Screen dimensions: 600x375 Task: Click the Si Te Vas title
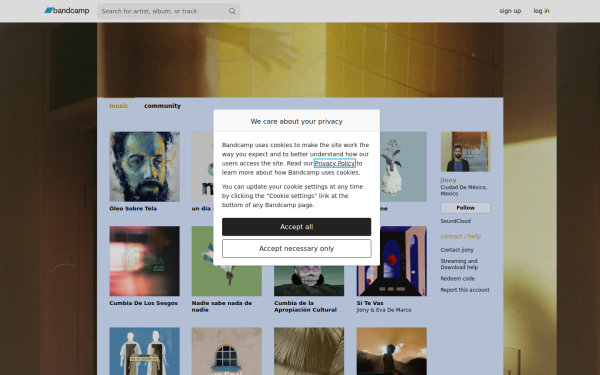(370, 303)
